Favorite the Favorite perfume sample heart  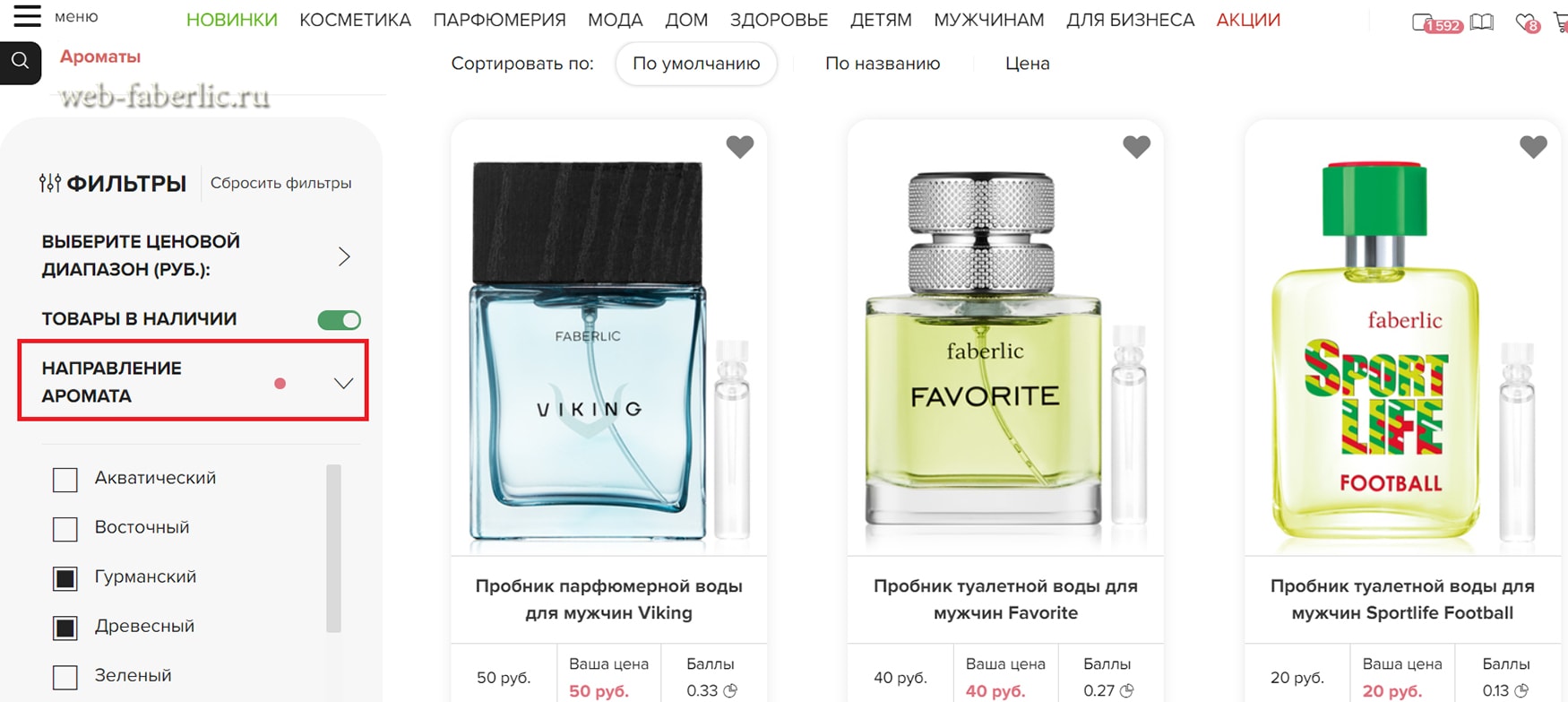tap(1137, 146)
